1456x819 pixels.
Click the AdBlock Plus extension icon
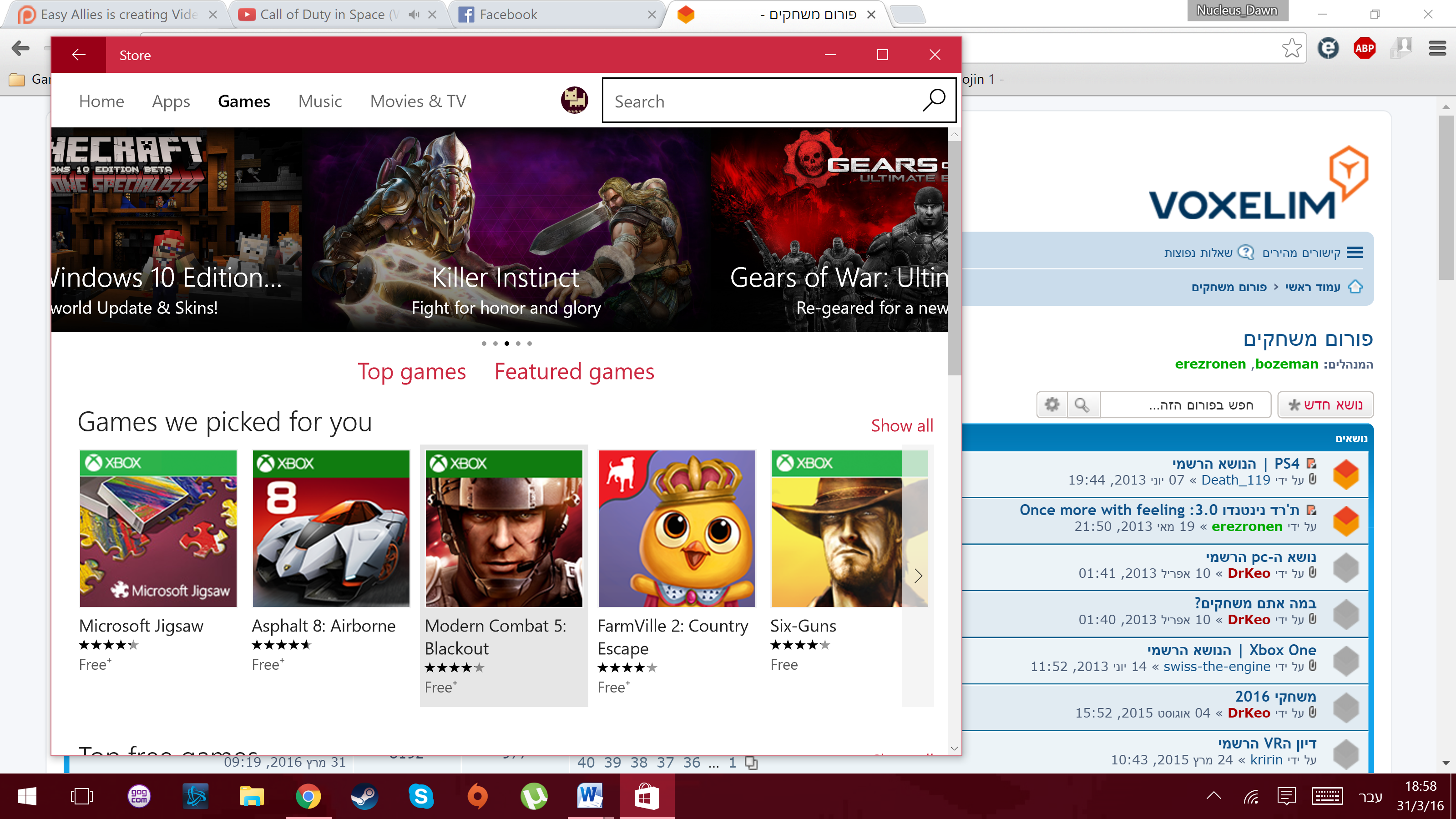(x=1364, y=48)
